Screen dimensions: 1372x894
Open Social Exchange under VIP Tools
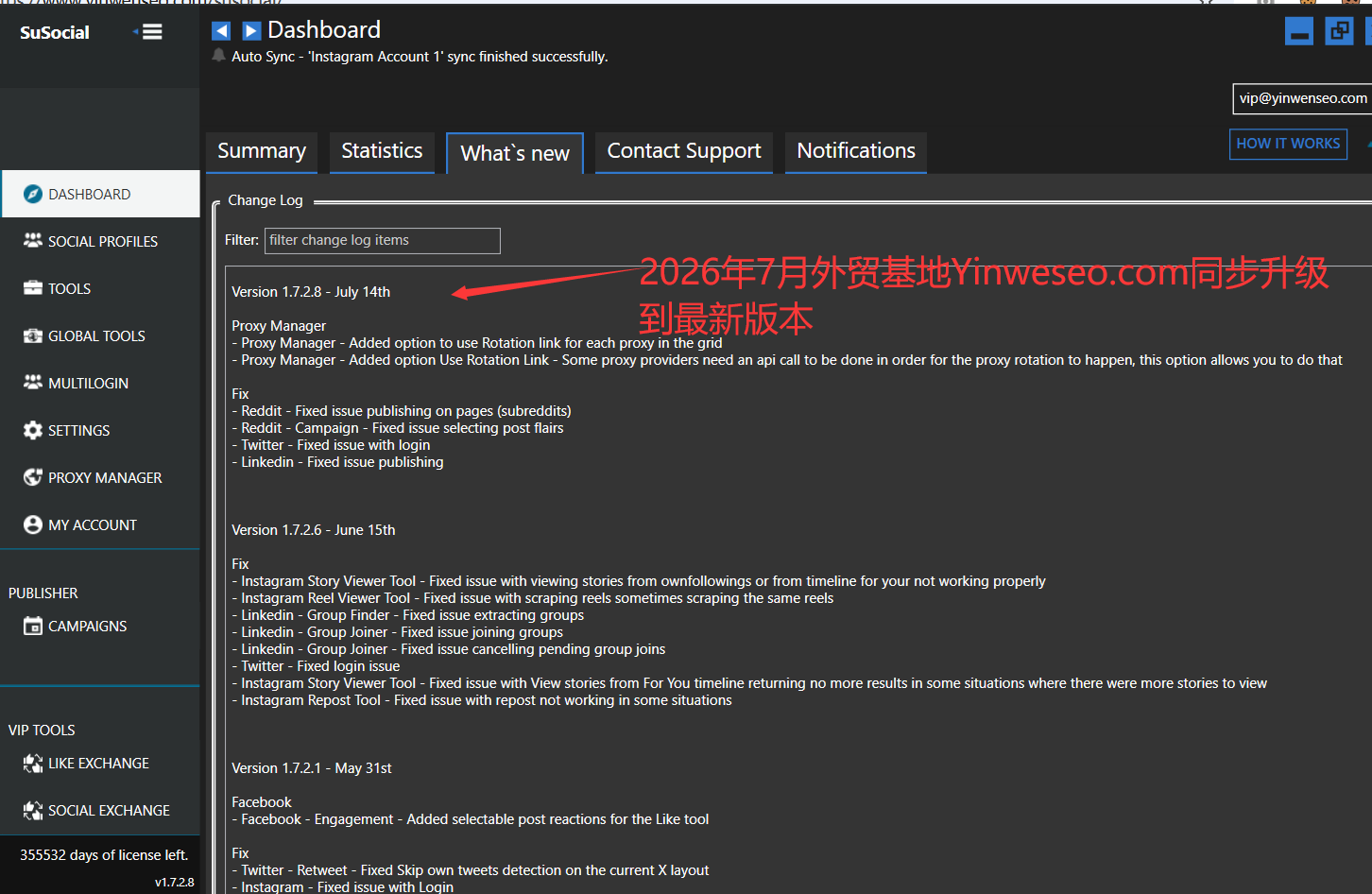pos(100,810)
